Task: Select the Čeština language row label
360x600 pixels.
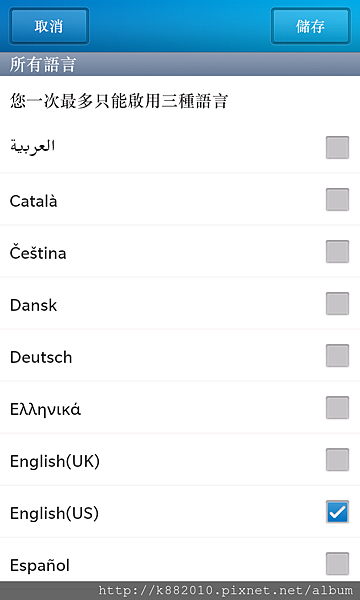Action: click(38, 252)
